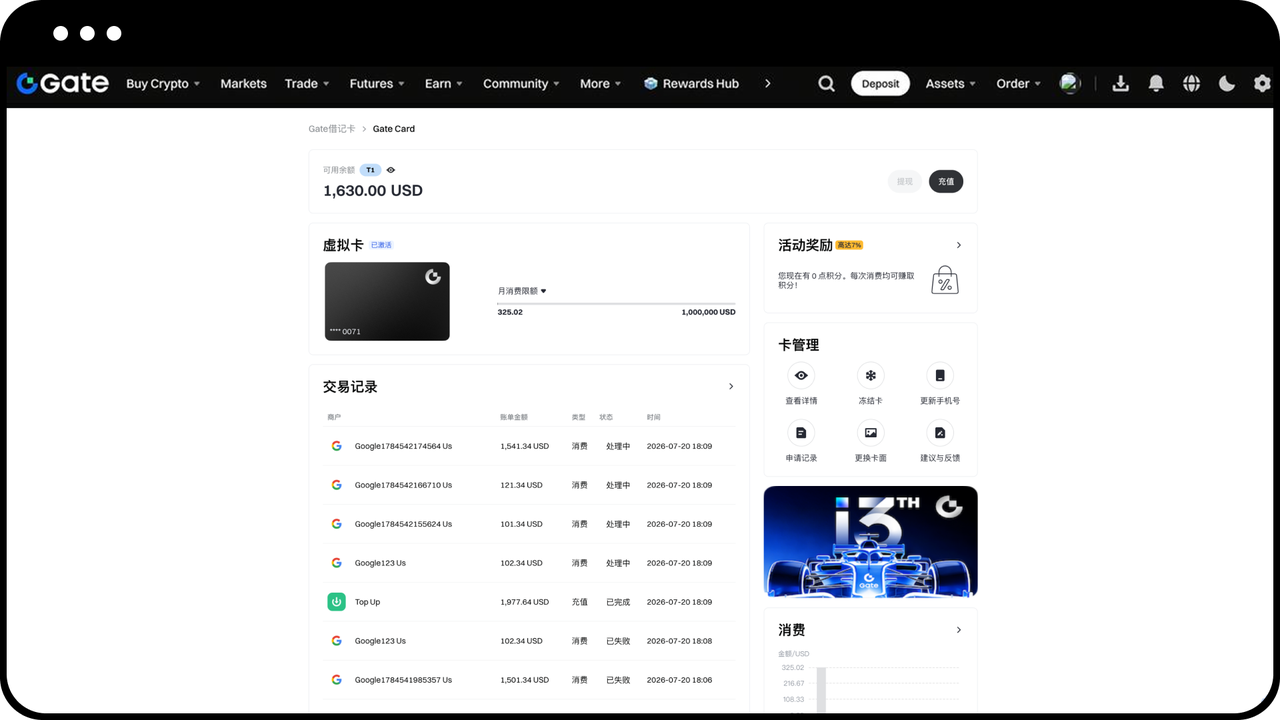The width and height of the screenshot is (1280, 720).
Task: Open Markets in the navbar
Action: [243, 84]
